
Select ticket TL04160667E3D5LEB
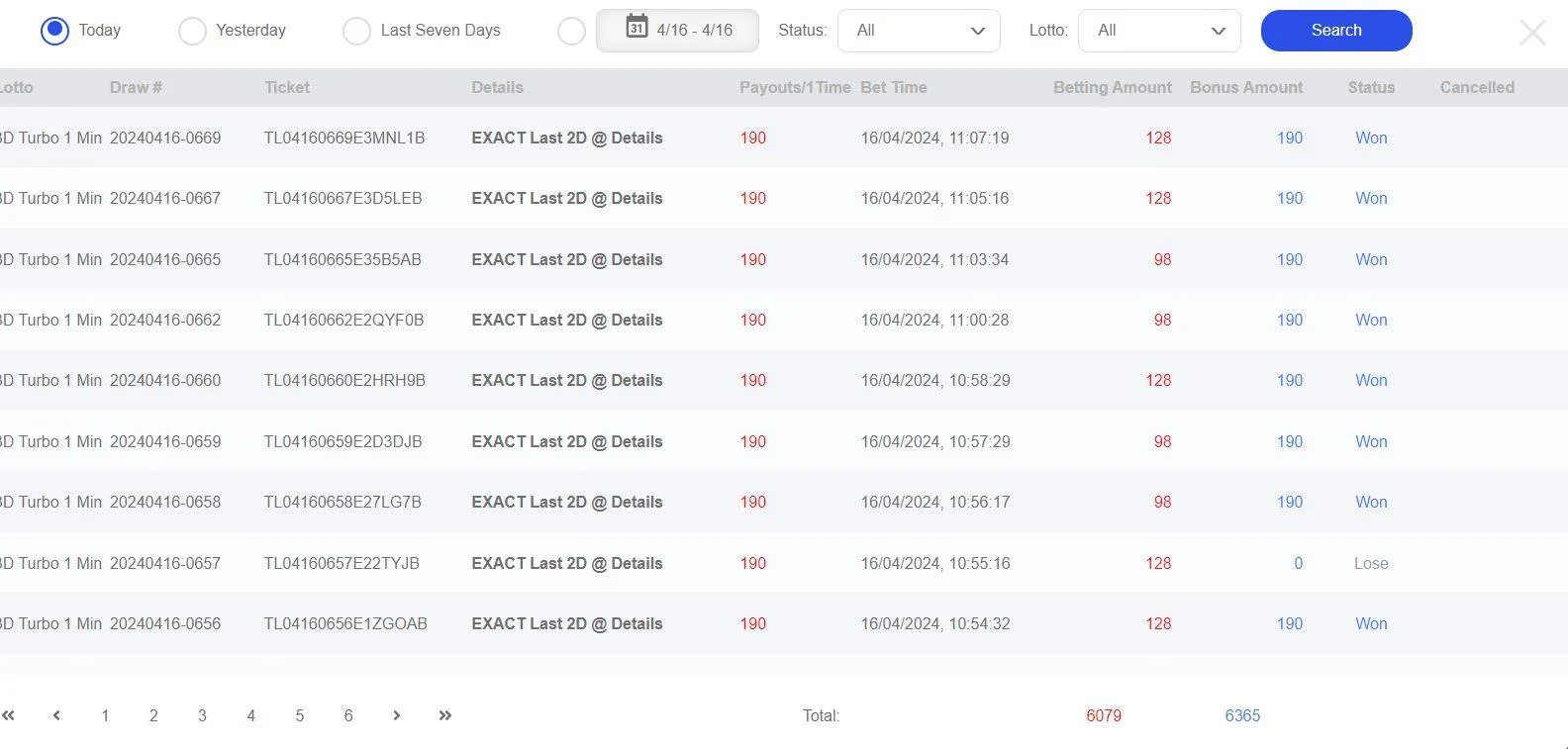click(x=343, y=198)
